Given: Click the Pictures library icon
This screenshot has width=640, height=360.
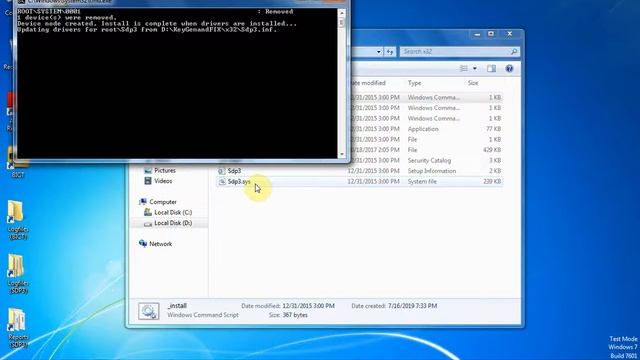Looking at the screenshot, I should coord(148,170).
